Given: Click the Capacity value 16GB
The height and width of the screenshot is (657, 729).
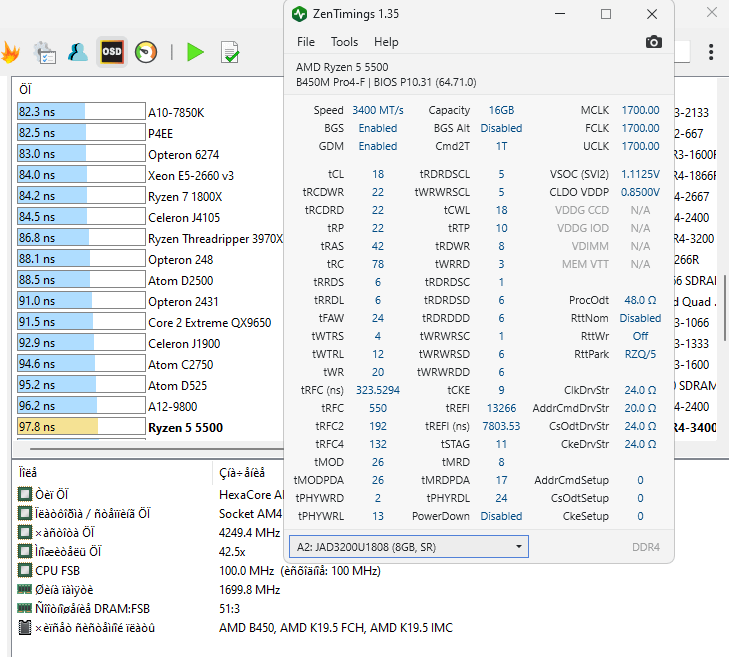Looking at the screenshot, I should (x=501, y=110).
